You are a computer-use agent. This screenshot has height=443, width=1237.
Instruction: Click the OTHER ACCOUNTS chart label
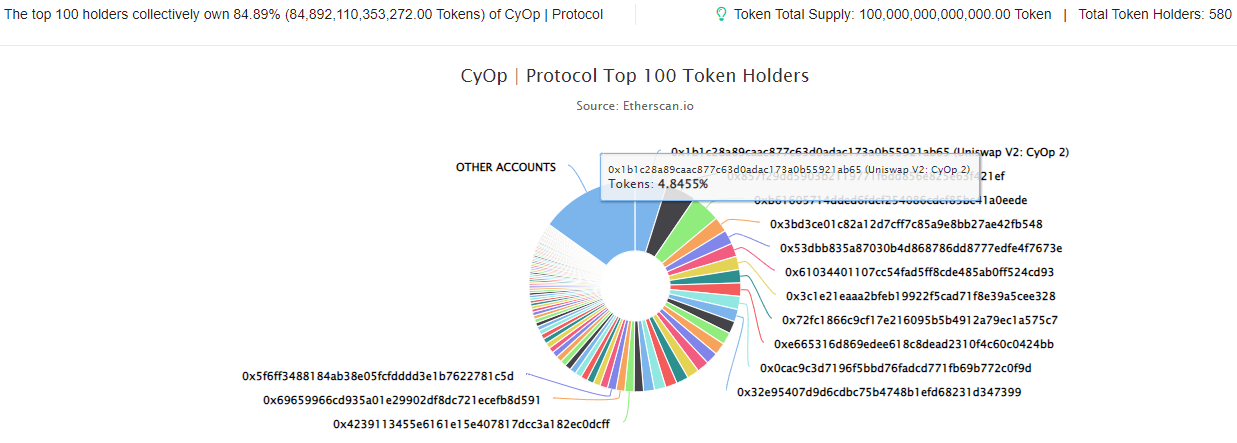(506, 167)
